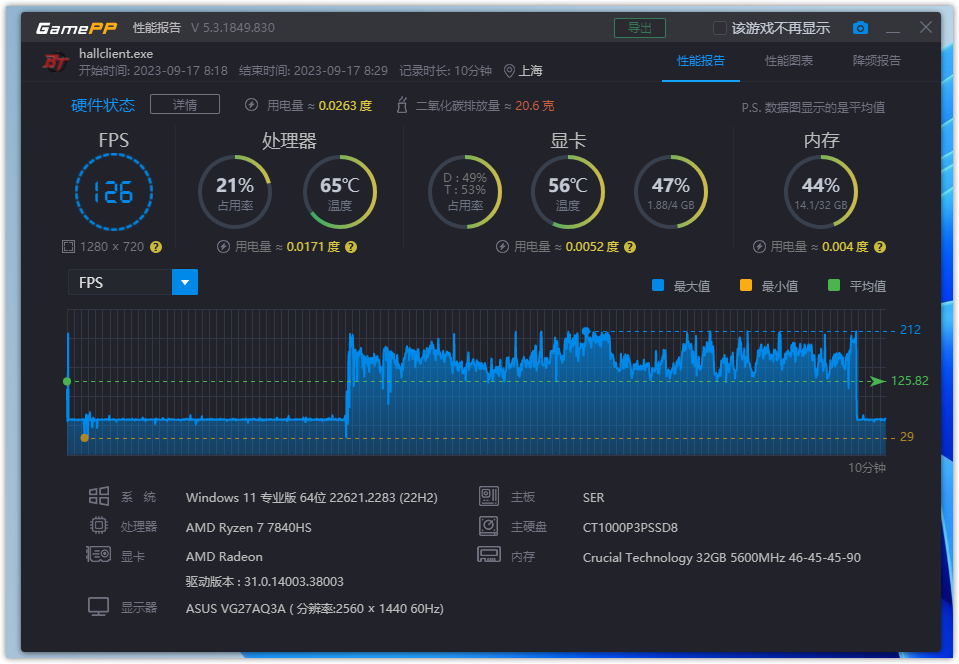The image size is (959, 664).
Task: Click the 驱动版本 31.0.14003.38003 text
Action: 265,581
